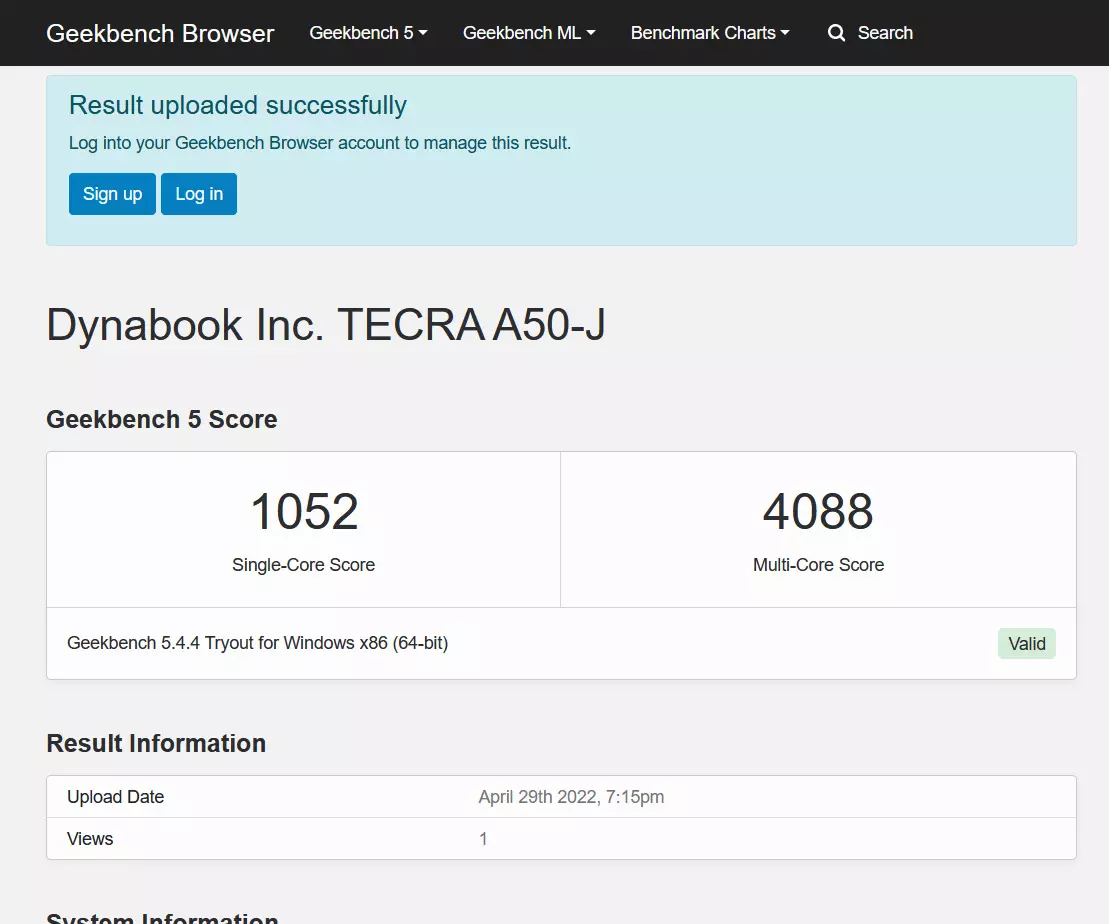Click the Geekbench 5 Score heading
Image resolution: width=1109 pixels, height=924 pixels.
click(162, 420)
